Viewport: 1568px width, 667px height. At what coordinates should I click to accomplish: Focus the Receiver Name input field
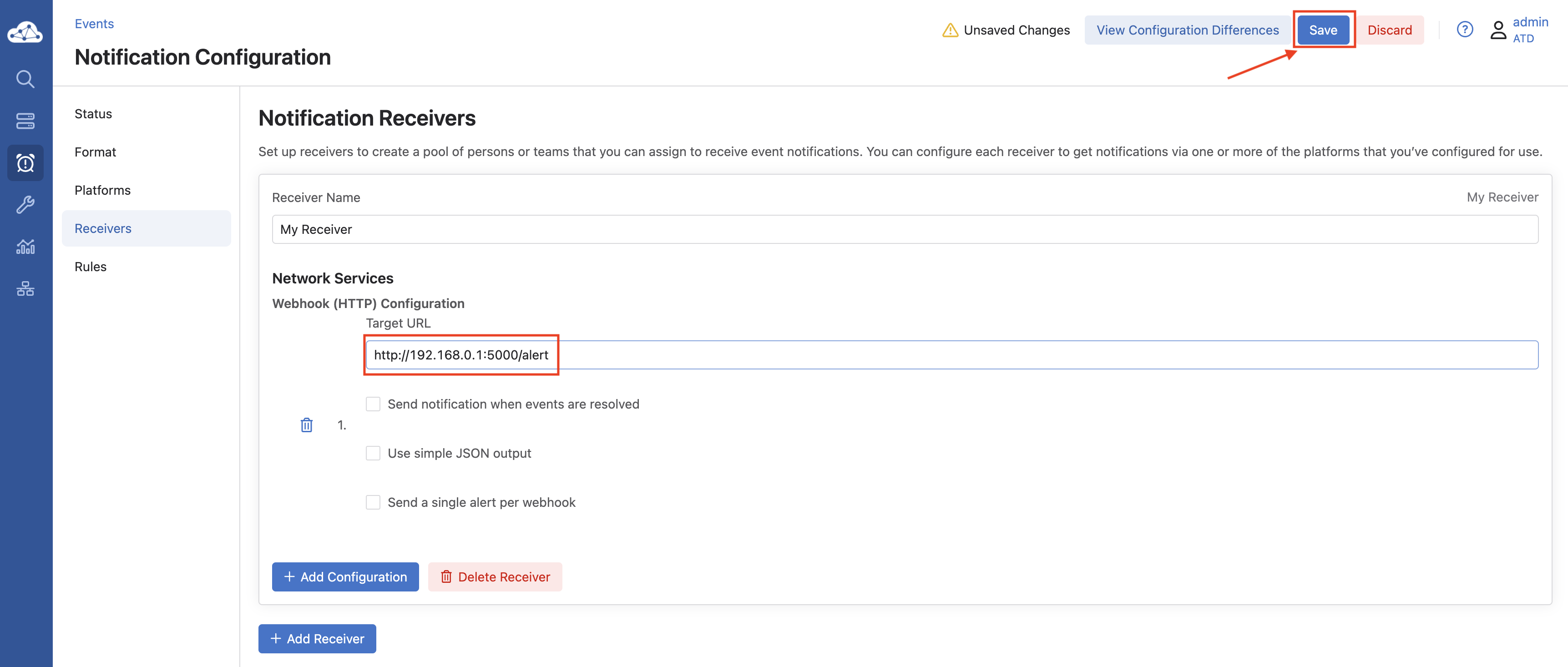coord(905,229)
